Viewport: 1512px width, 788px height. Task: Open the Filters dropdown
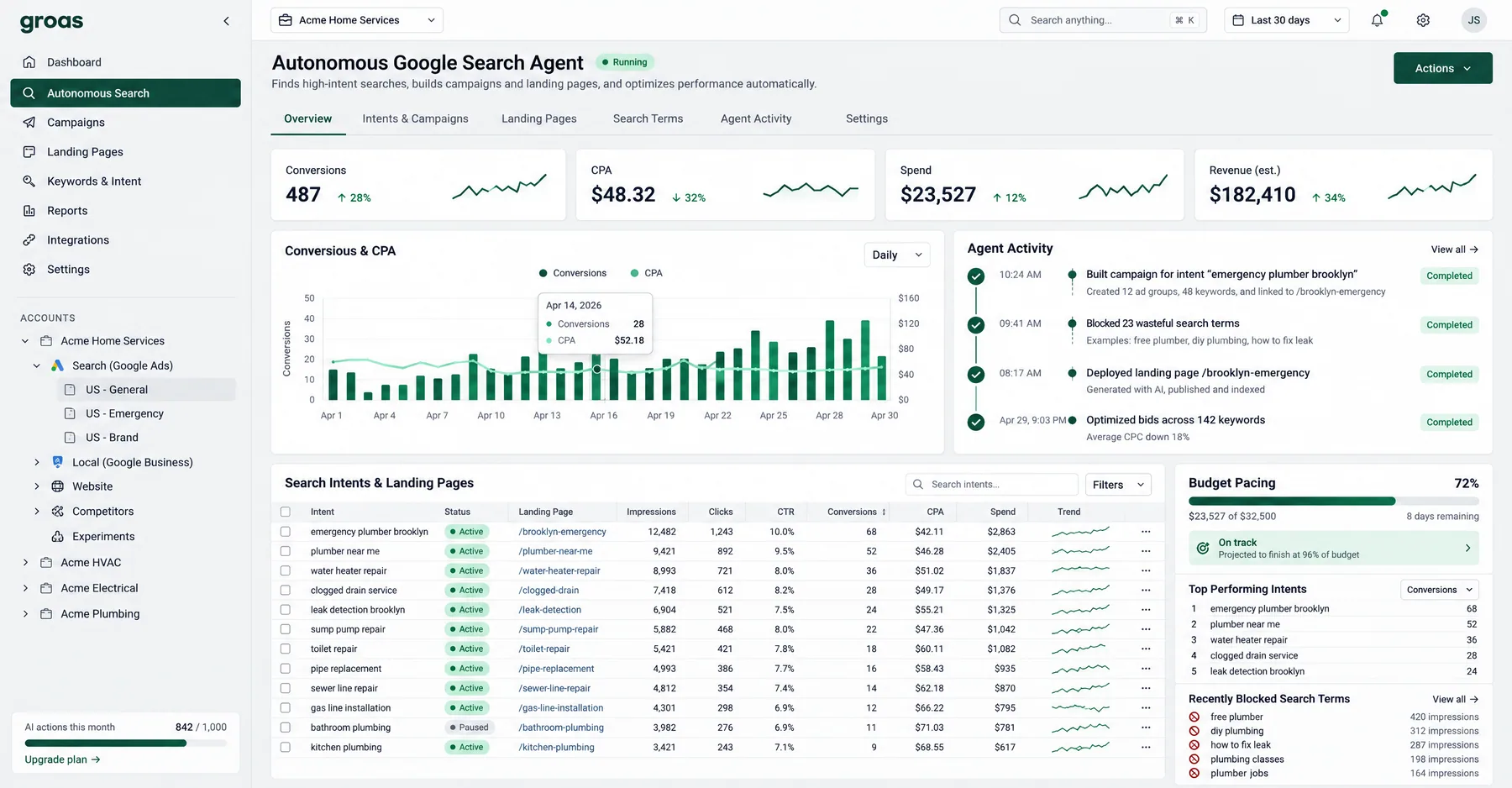pyautogui.click(x=1118, y=485)
